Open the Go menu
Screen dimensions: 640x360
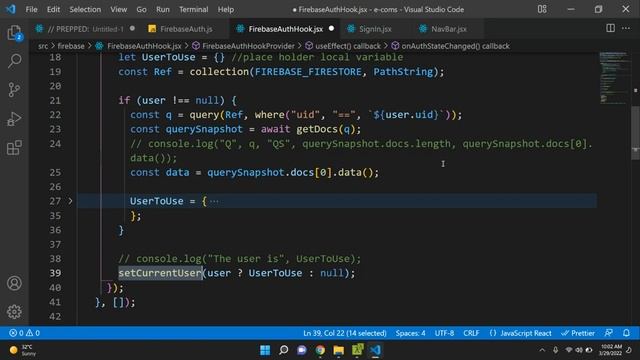point(141,9)
